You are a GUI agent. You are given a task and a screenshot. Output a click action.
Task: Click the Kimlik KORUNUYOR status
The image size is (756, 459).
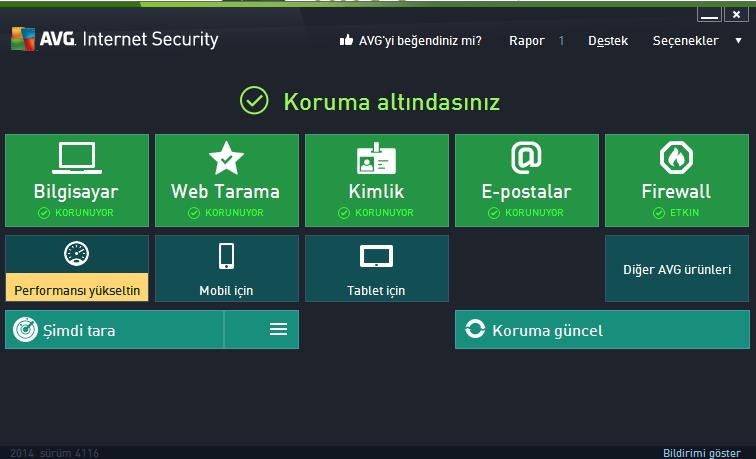pyautogui.click(x=376, y=213)
